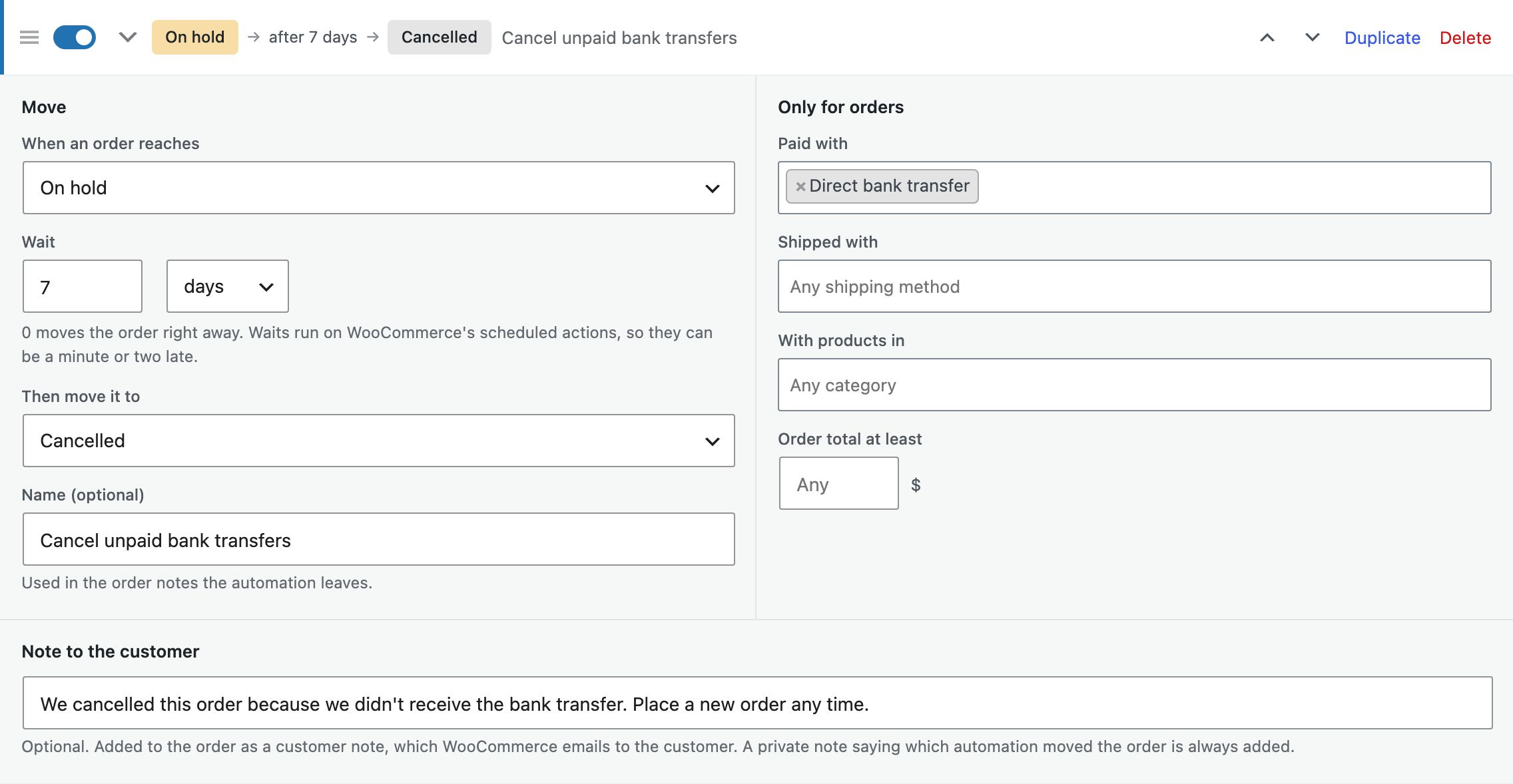Move automation down with the down arrow
The image size is (1513, 784).
click(x=1312, y=37)
